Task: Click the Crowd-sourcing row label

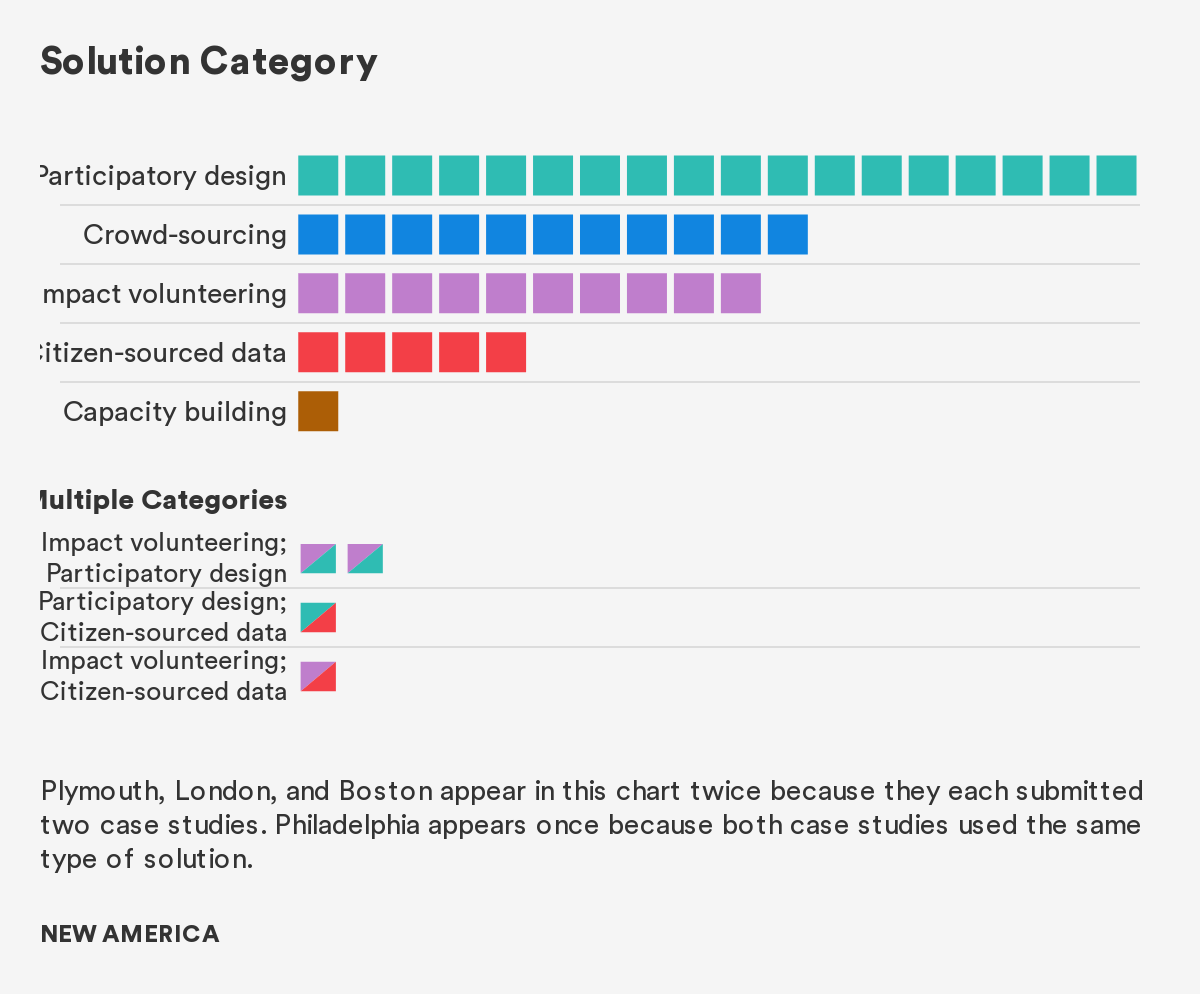Action: [x=185, y=235]
